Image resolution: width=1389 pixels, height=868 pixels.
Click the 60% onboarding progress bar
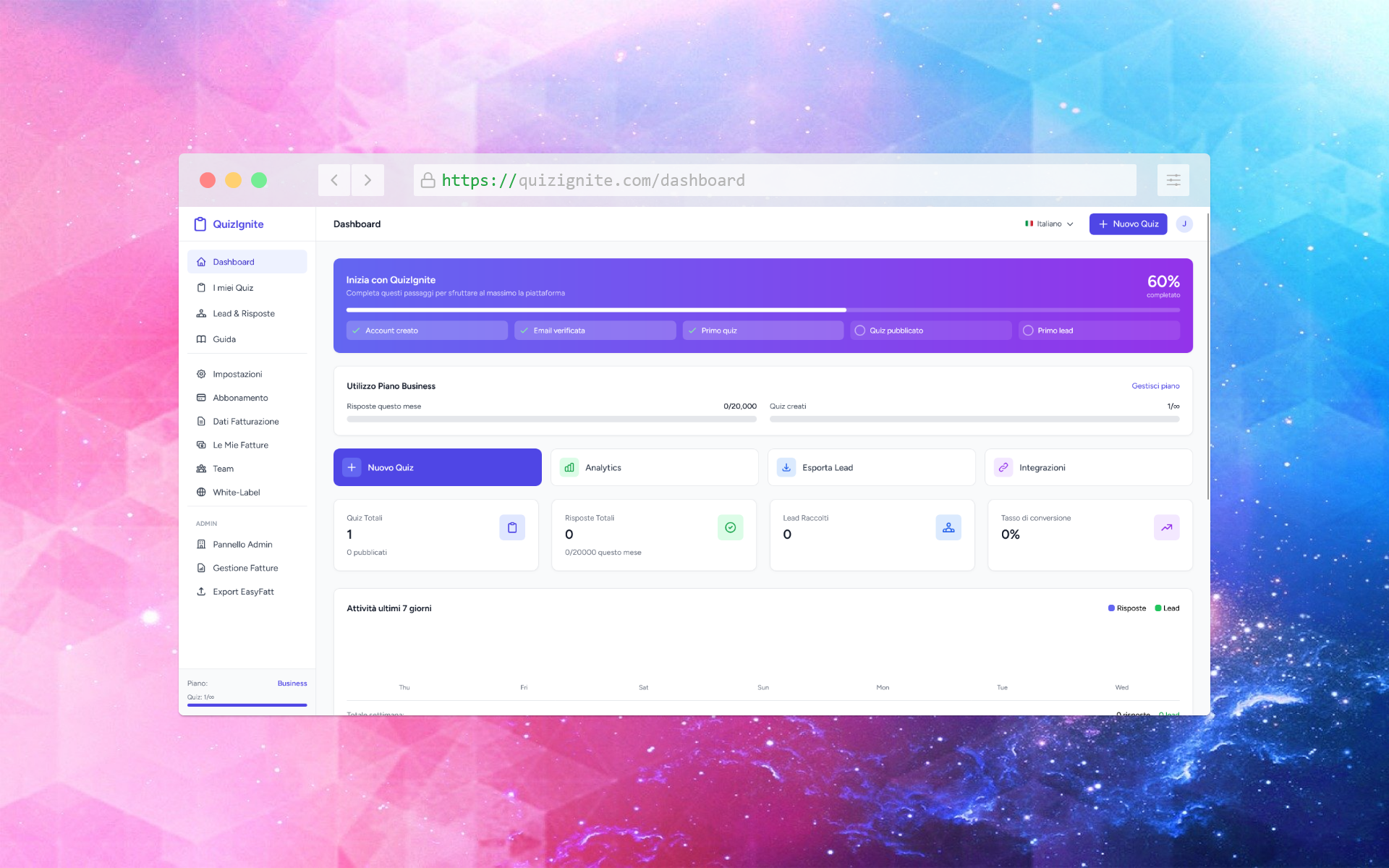point(763,310)
